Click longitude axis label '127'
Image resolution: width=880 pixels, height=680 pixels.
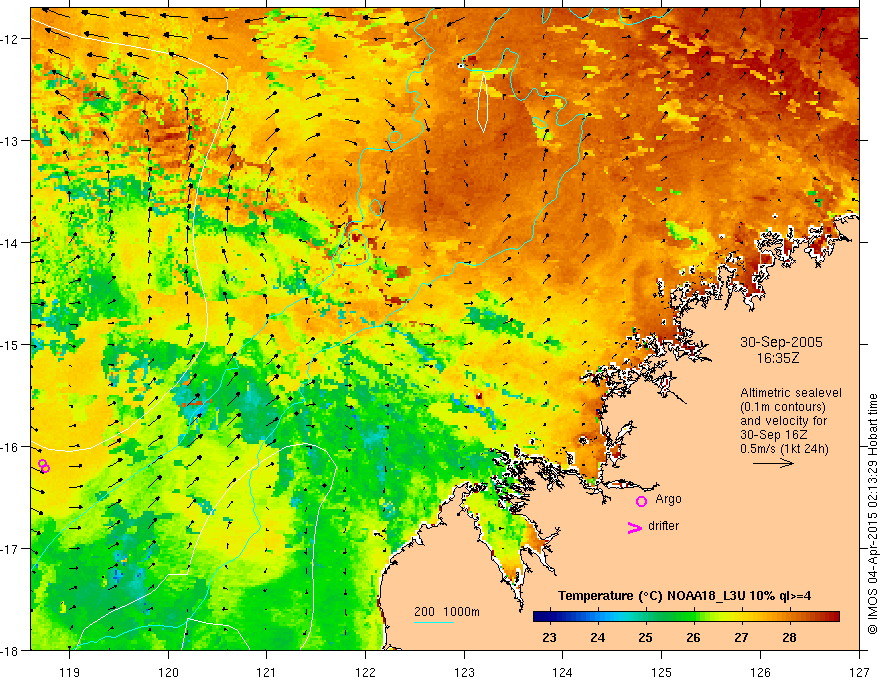[859, 672]
